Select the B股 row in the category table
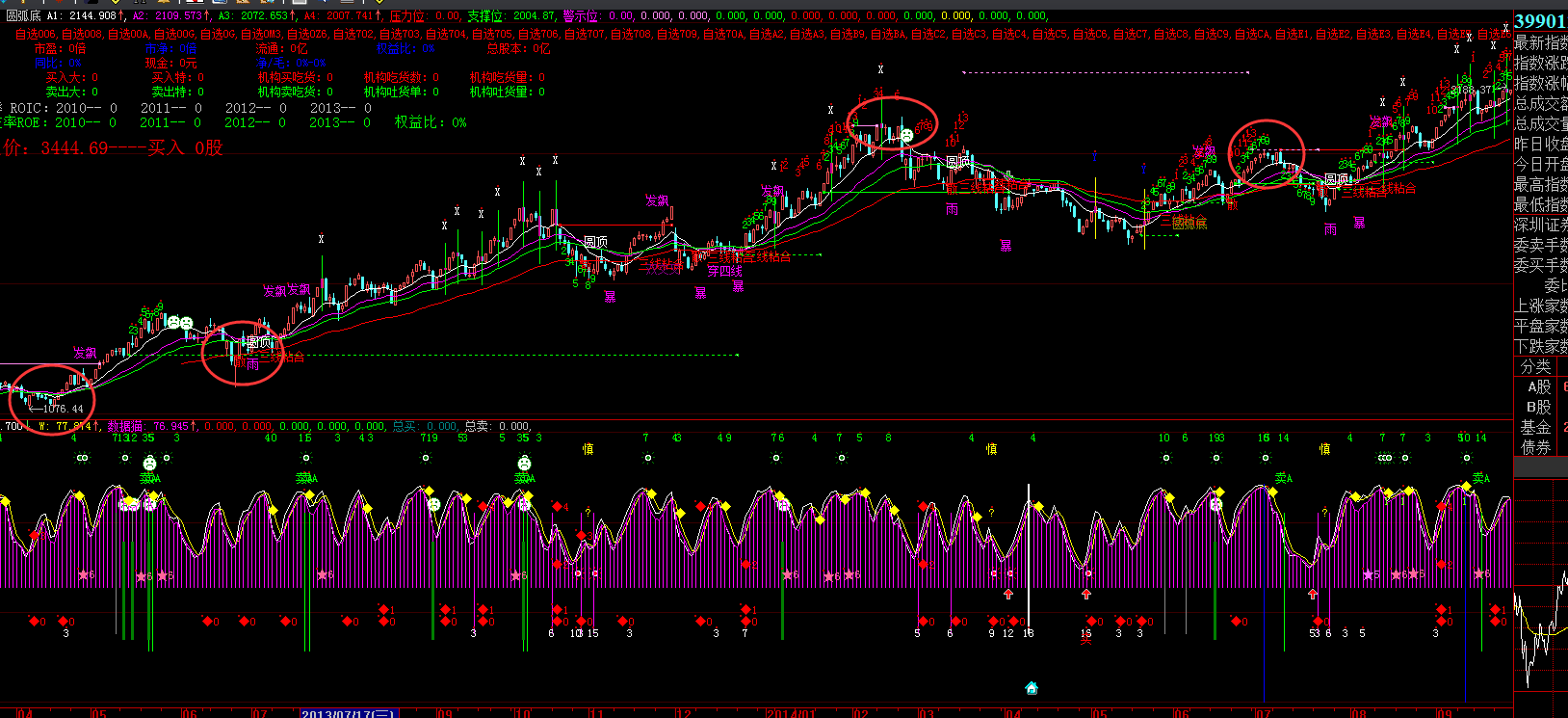This screenshot has height=718, width=1568. (1541, 407)
